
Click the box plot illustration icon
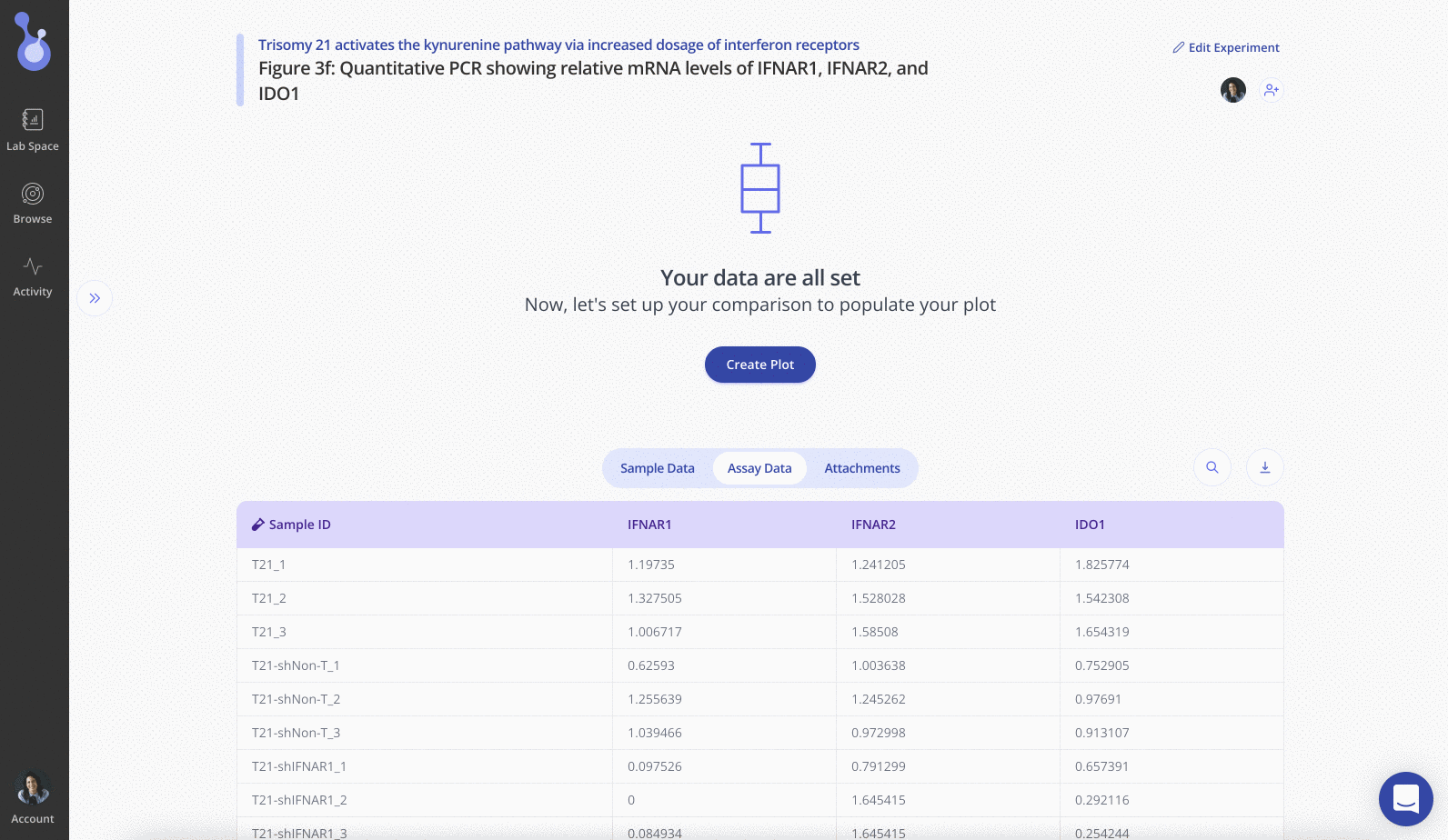click(x=760, y=188)
